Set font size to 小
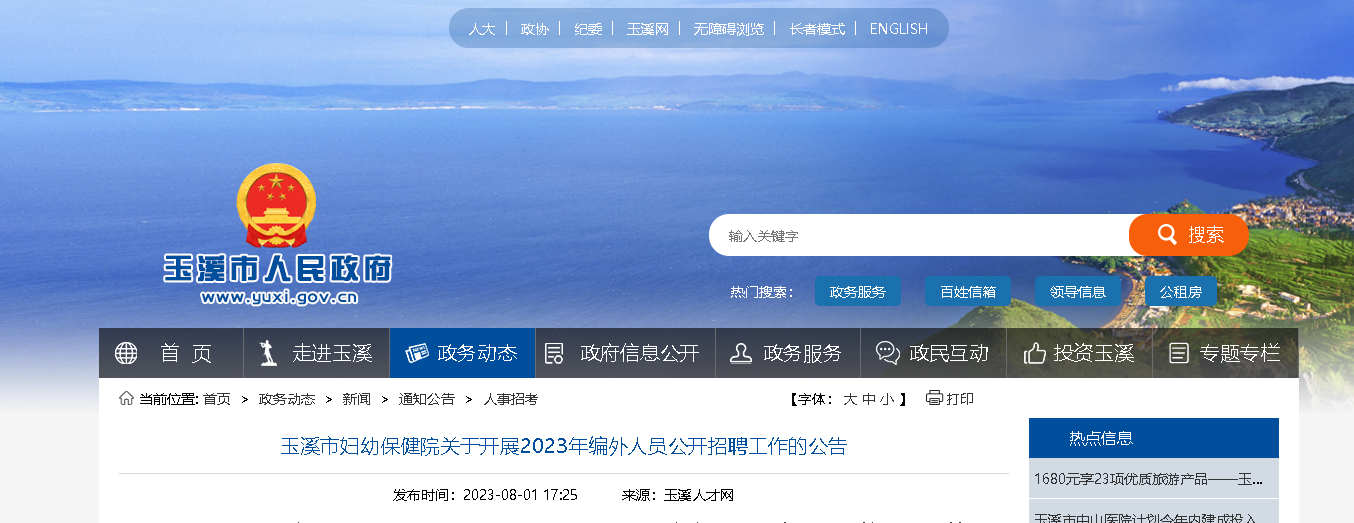The width and height of the screenshot is (1354, 523). pyautogui.click(x=887, y=399)
